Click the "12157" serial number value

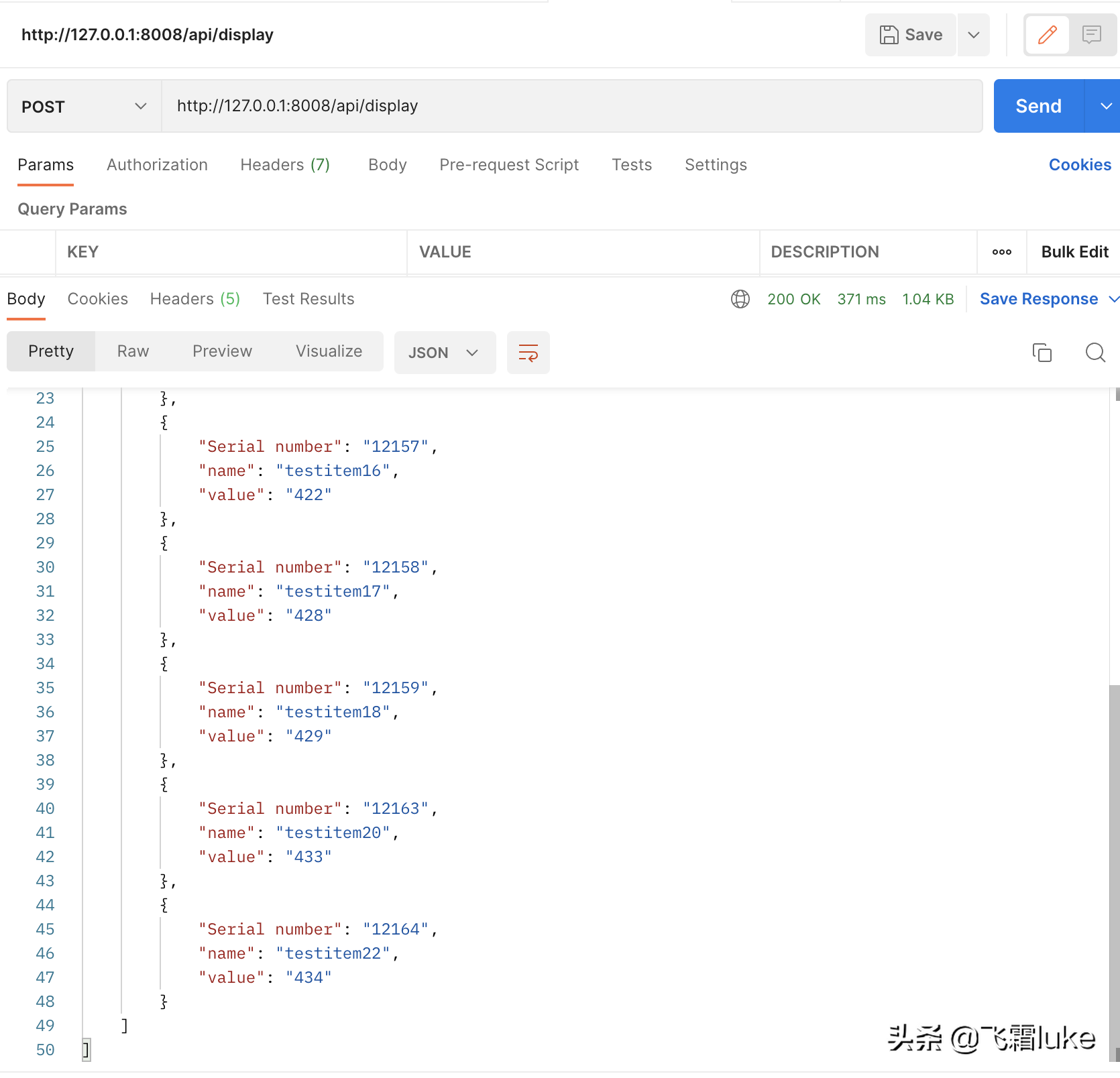(x=396, y=447)
